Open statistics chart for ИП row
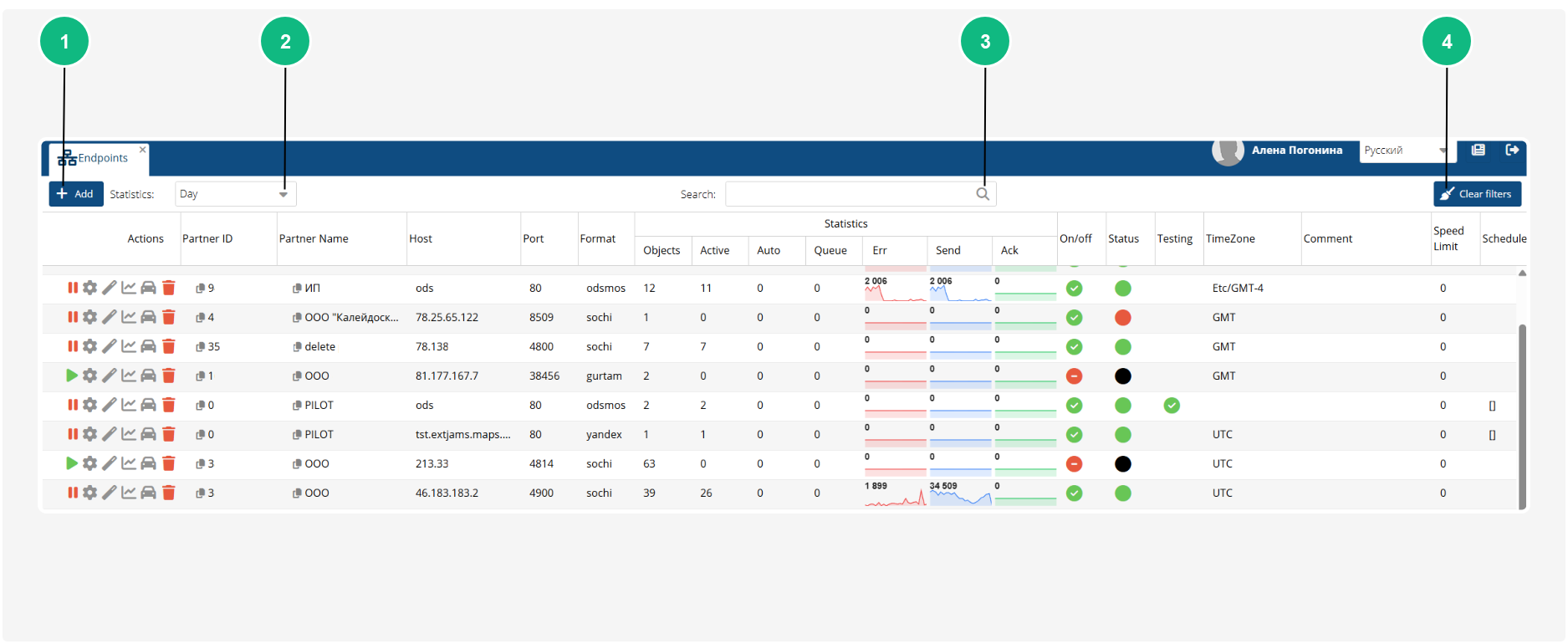This screenshot has width=1568, height=644. click(129, 288)
